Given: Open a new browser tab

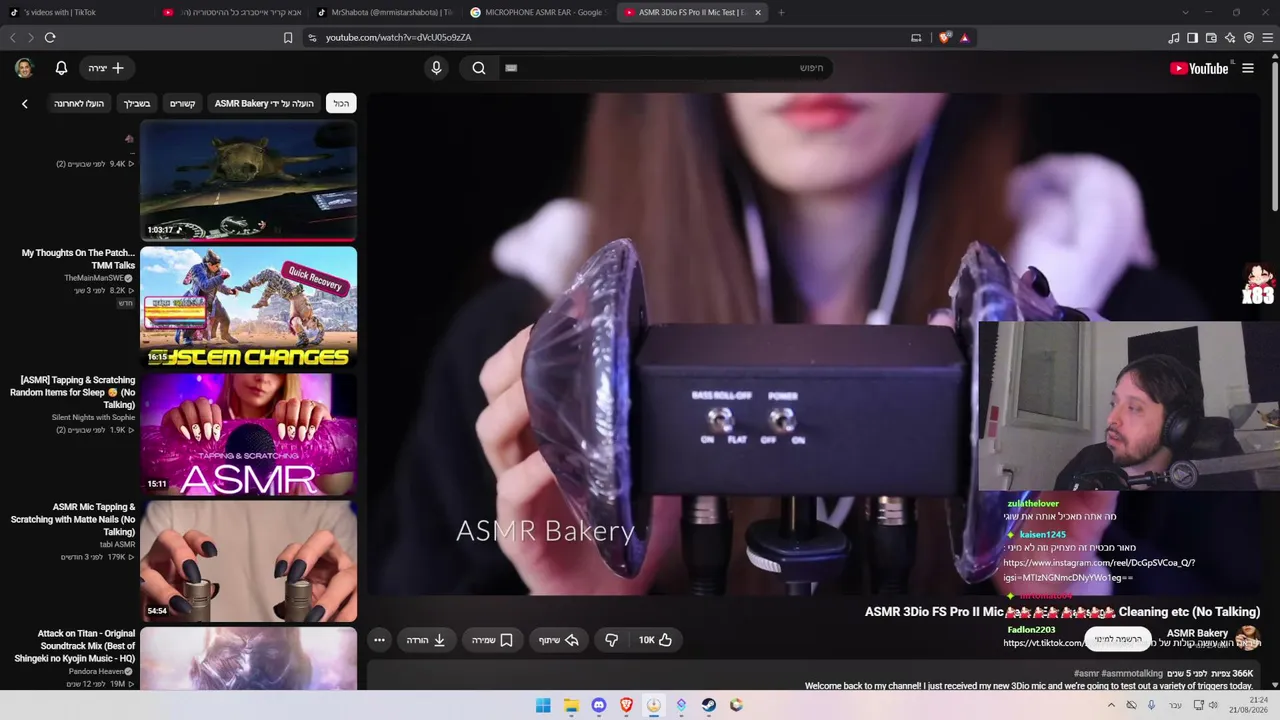Looking at the screenshot, I should coord(781,12).
